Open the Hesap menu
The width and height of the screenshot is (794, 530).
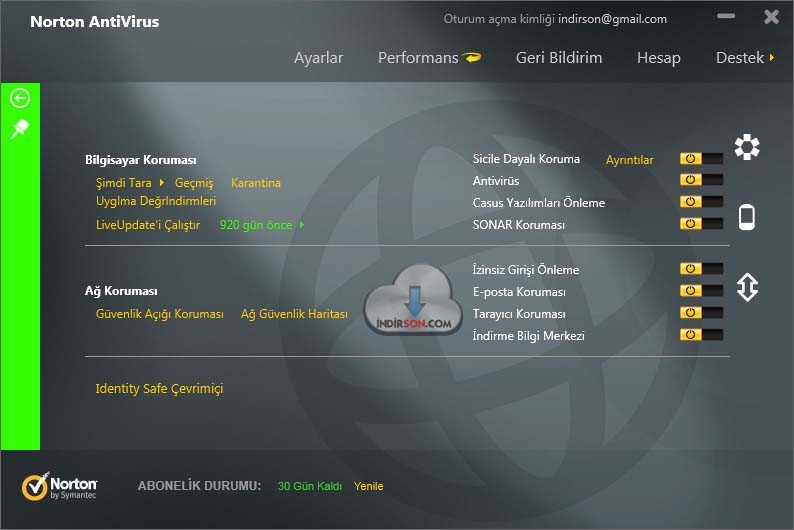659,58
